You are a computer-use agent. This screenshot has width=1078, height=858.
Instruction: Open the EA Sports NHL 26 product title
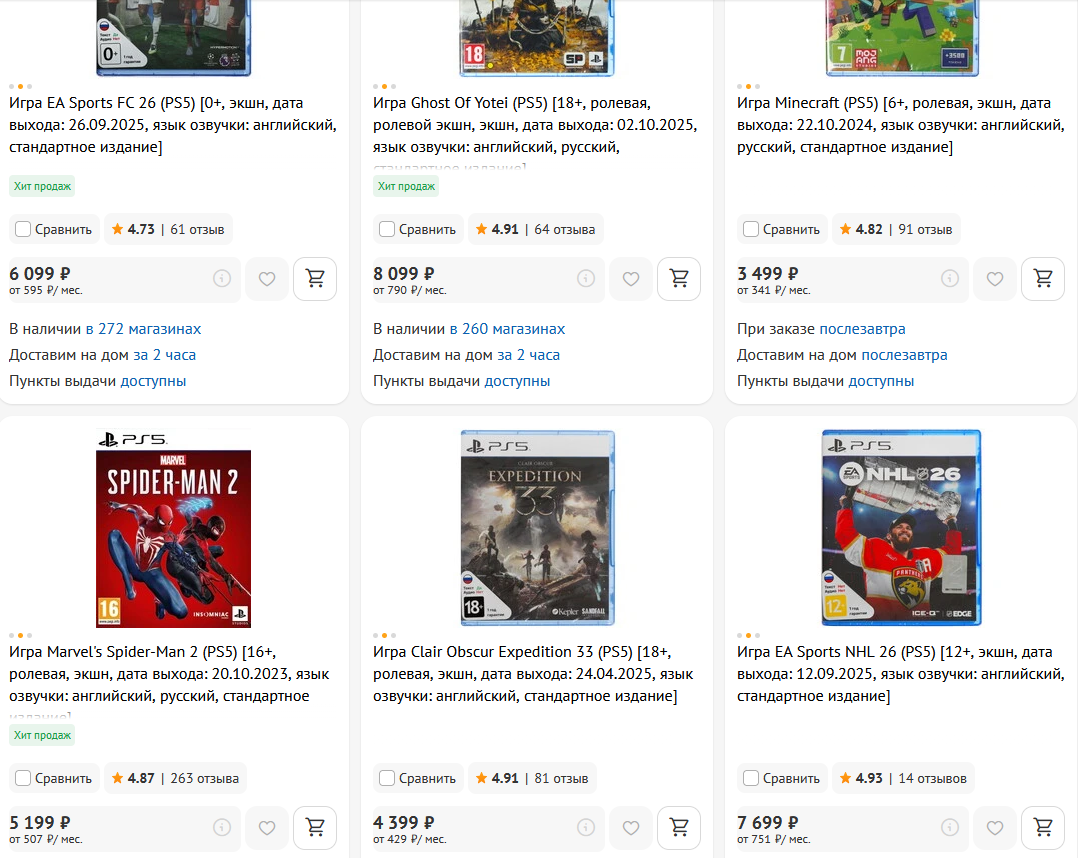[901, 674]
